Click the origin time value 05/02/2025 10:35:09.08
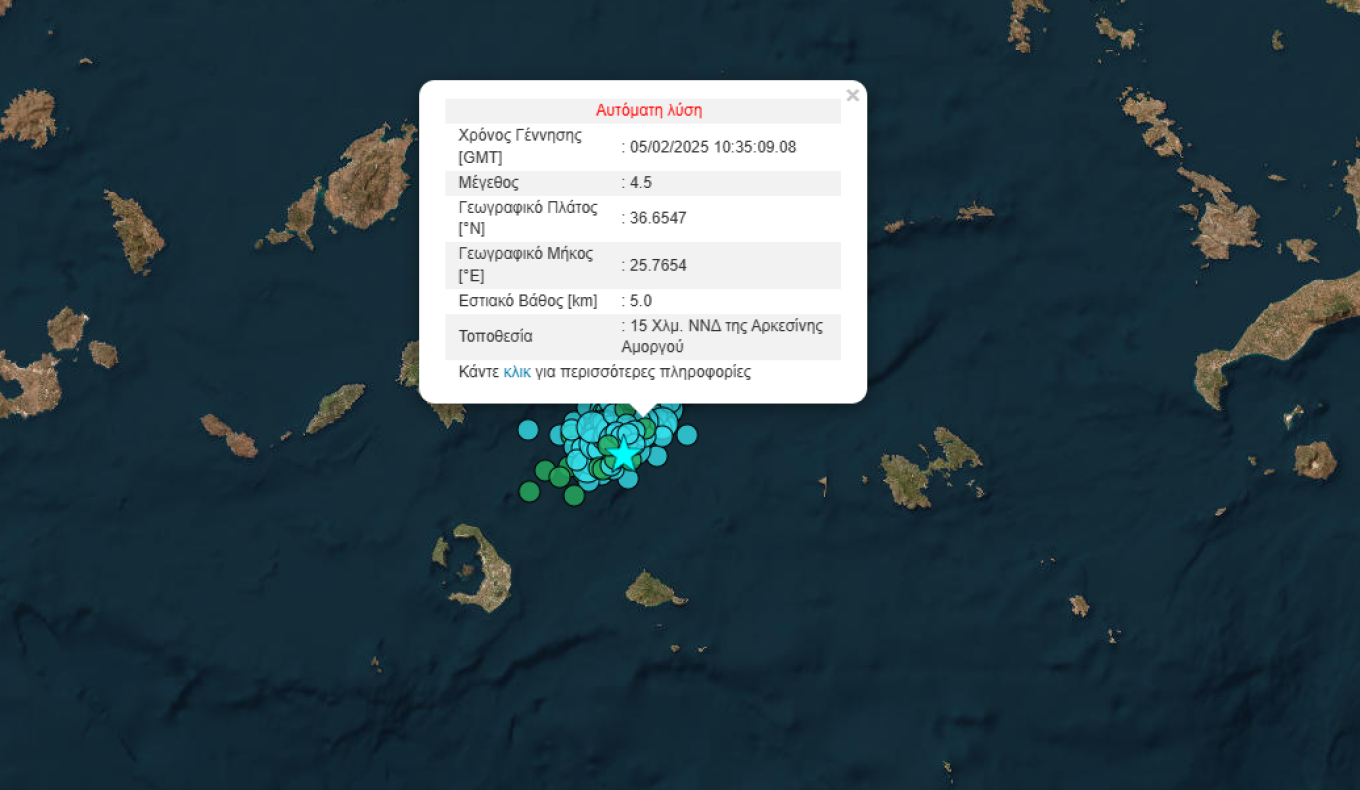Screen dimensions: 1360x790 point(713,147)
